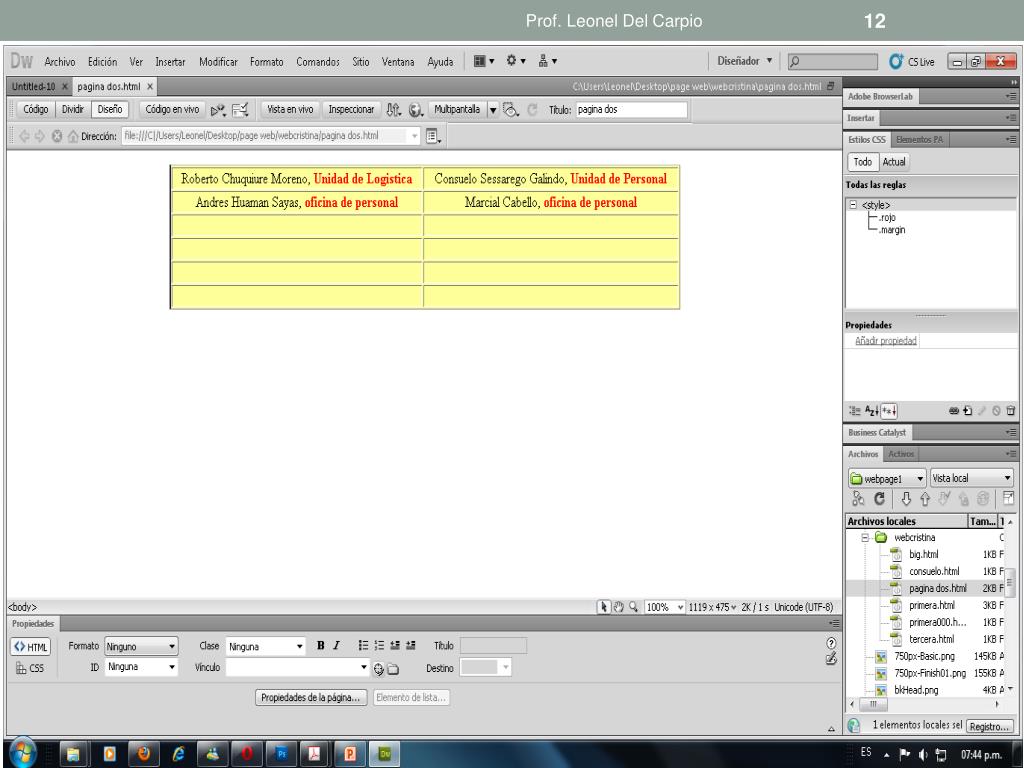1024x768 pixels.
Task: Switch Propiedades to HTML mode
Action: (31, 647)
